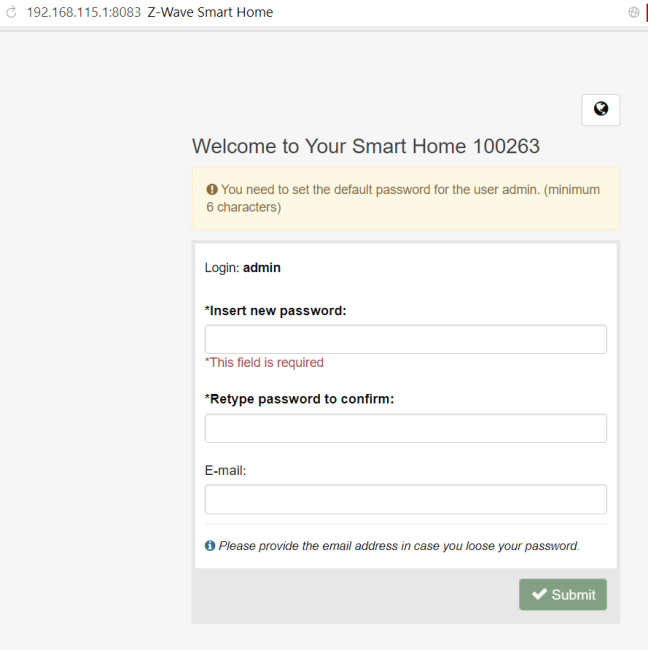The image size is (648, 650).
Task: Click the email address hint text
Action: click(399, 546)
